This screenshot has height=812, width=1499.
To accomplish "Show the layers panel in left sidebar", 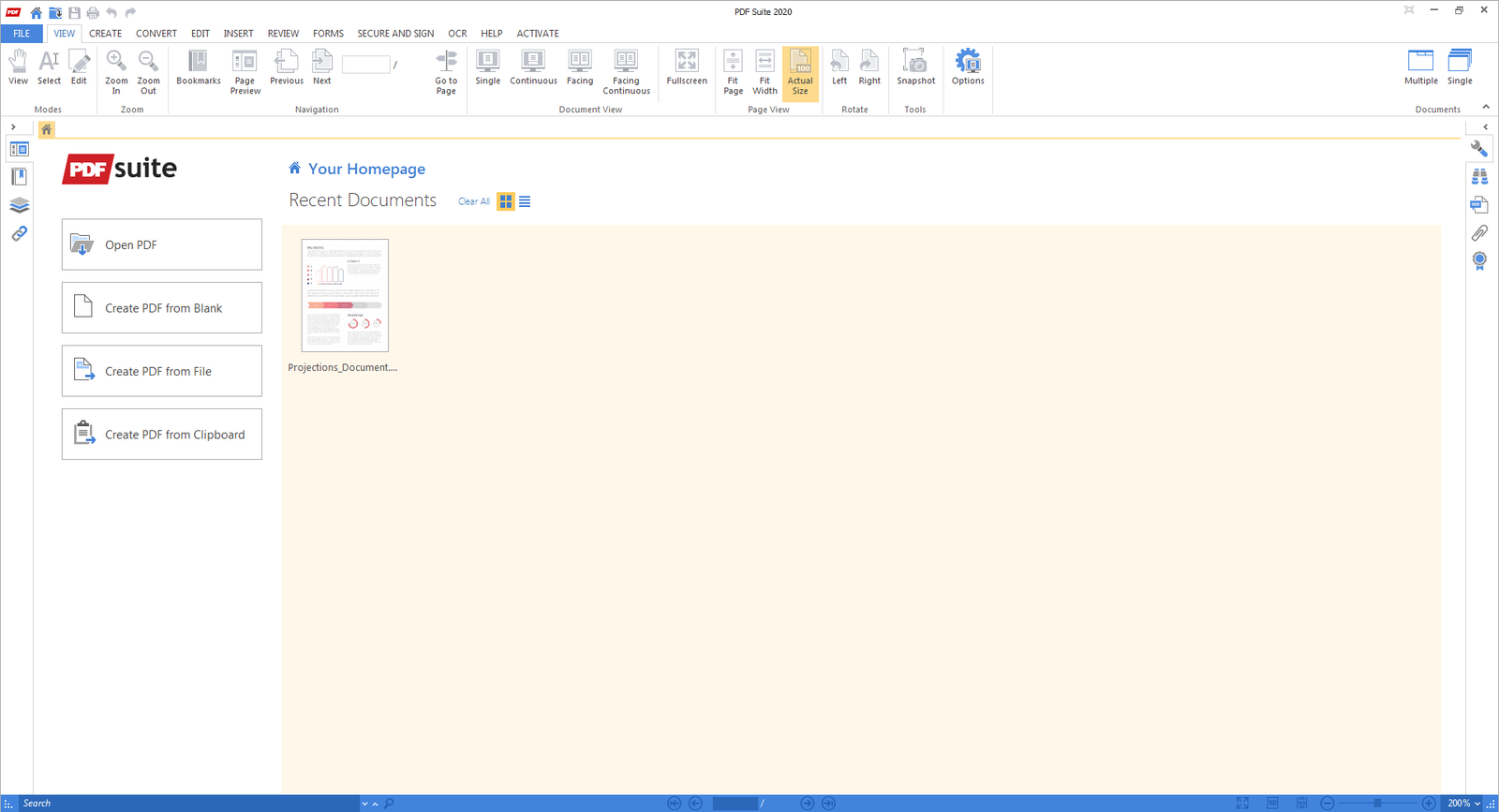I will click(x=19, y=205).
